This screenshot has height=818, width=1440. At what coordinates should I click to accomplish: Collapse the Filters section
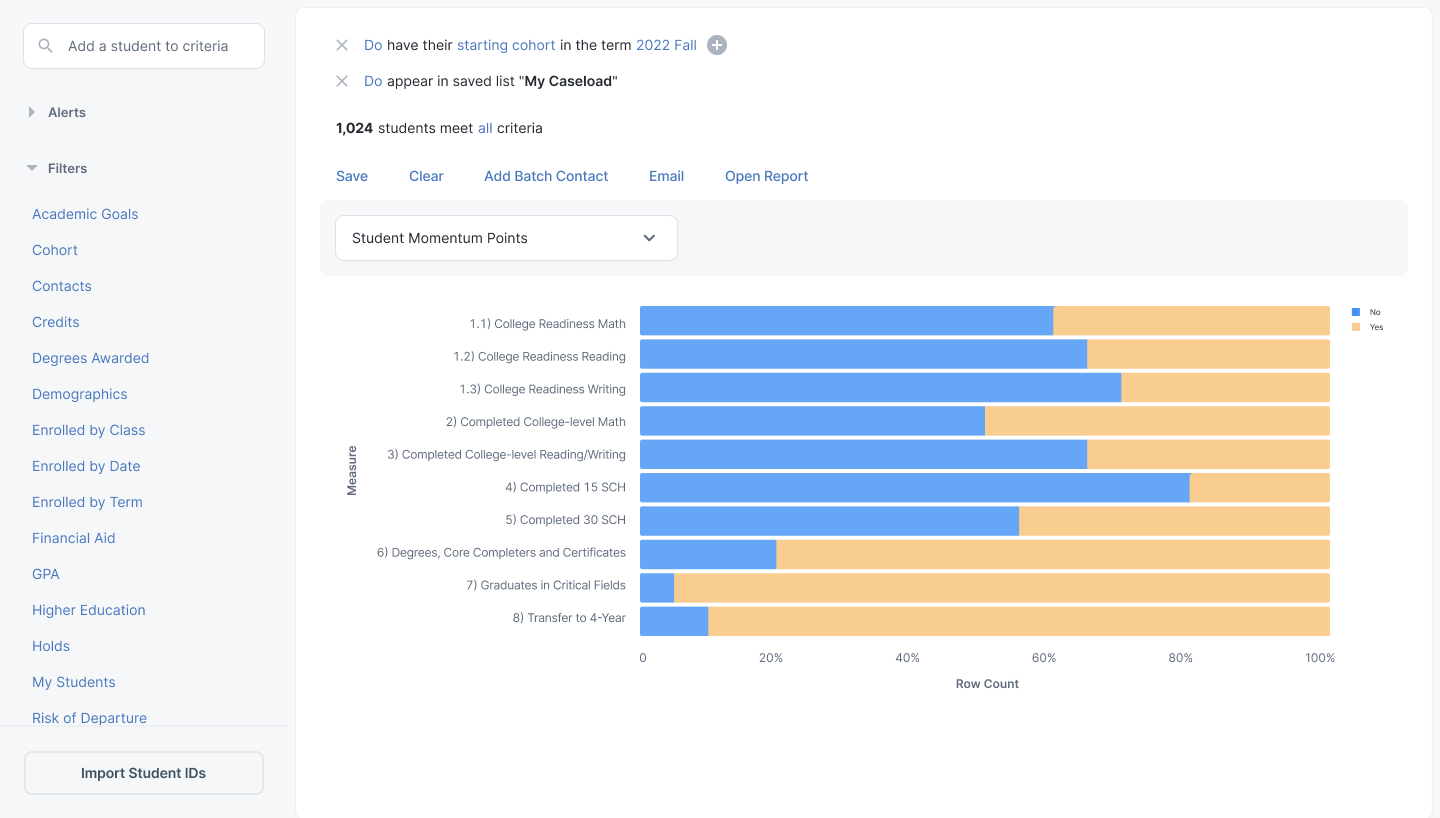tap(32, 168)
